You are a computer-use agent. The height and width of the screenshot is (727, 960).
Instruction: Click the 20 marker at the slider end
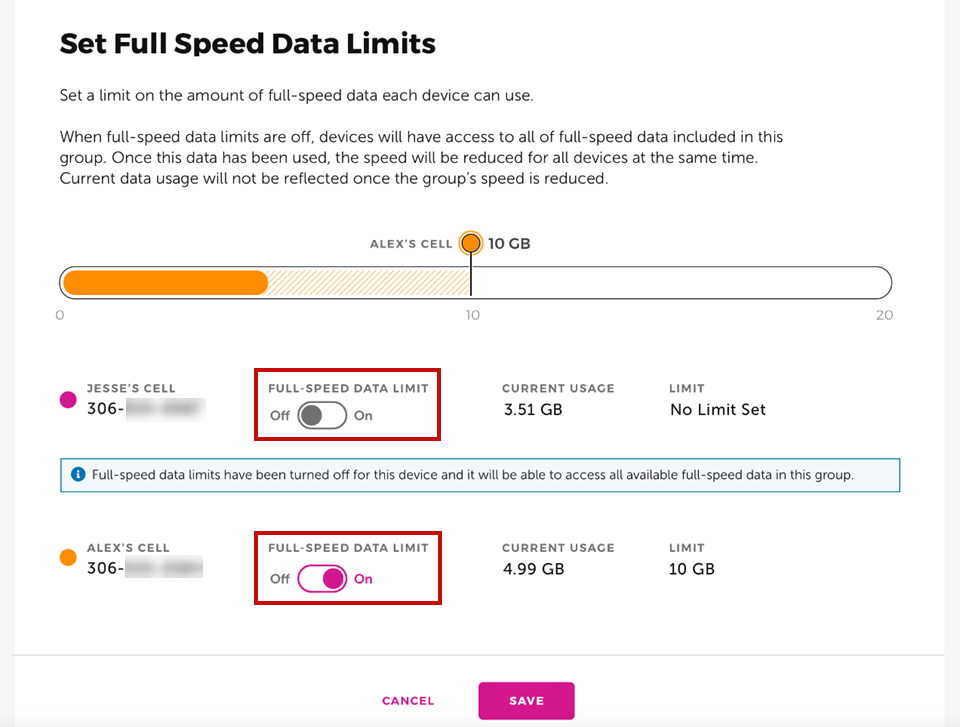coord(884,315)
